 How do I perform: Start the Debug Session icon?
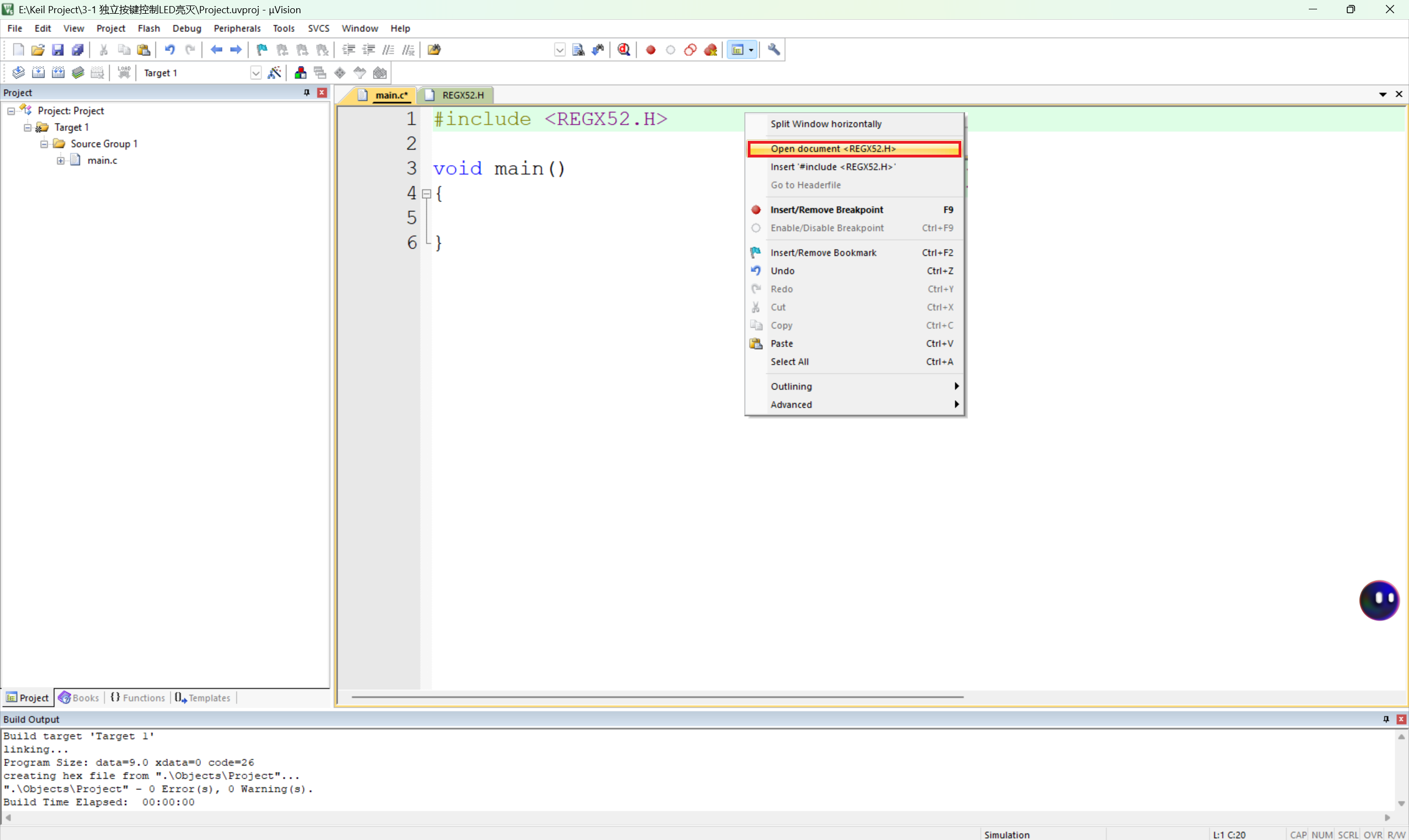coord(624,50)
